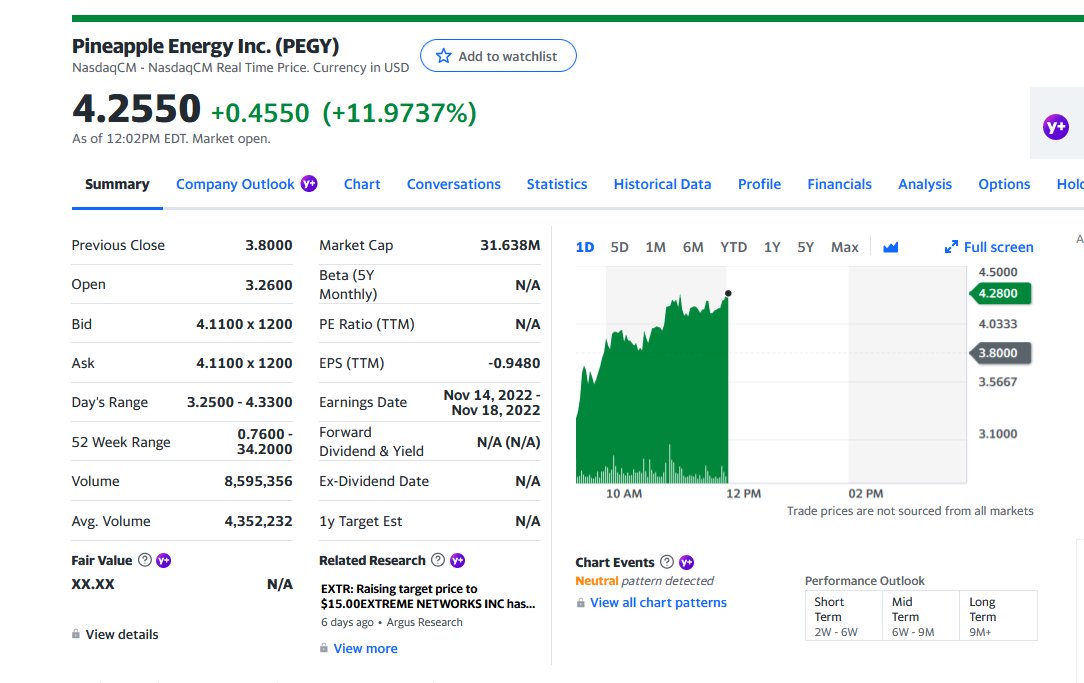Screen dimensions: 1084x683
Task: Click the Long Term 9M+ outlook cell
Action: coord(998,616)
